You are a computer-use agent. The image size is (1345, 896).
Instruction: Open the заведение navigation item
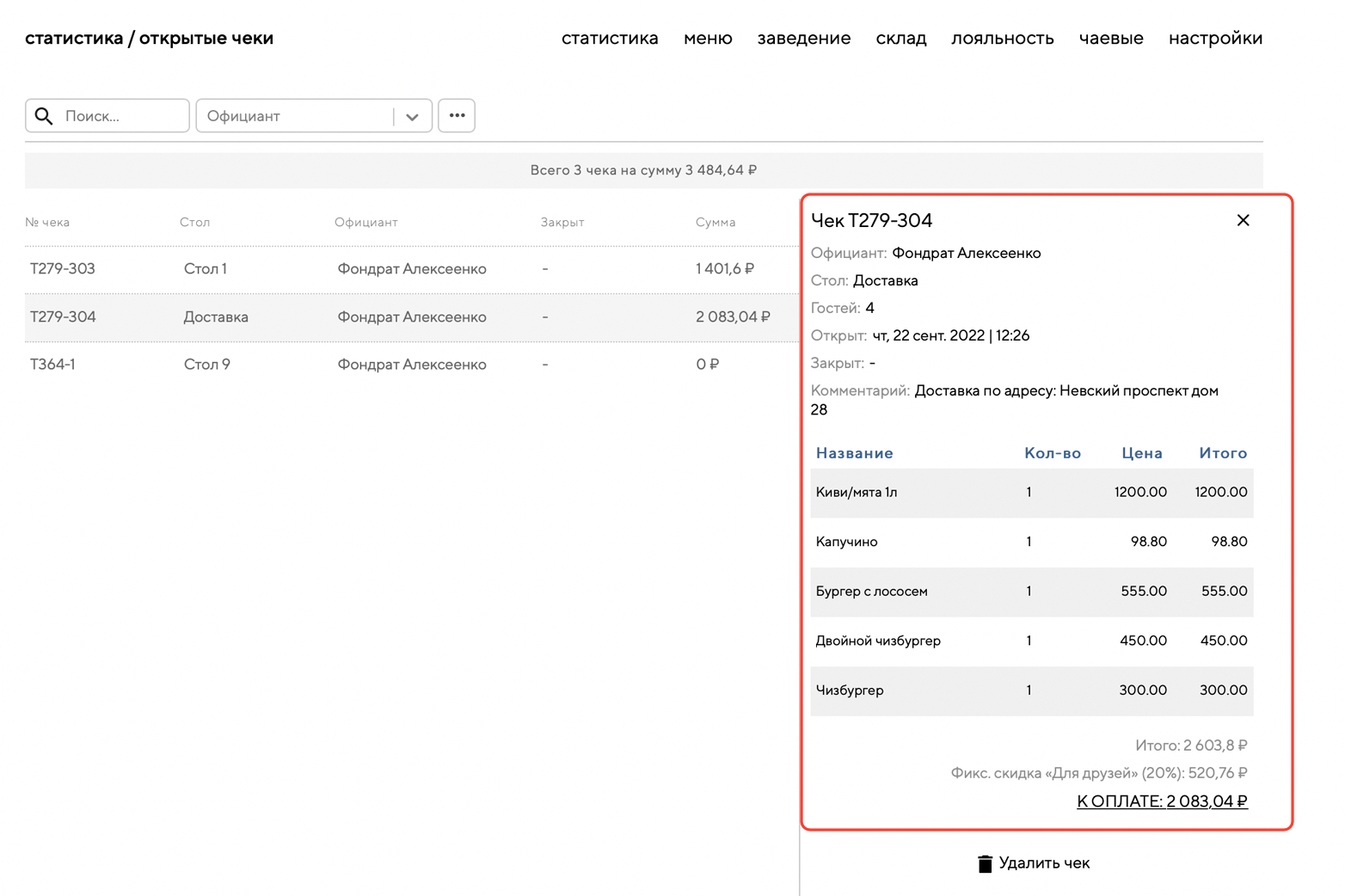pyautogui.click(x=803, y=39)
